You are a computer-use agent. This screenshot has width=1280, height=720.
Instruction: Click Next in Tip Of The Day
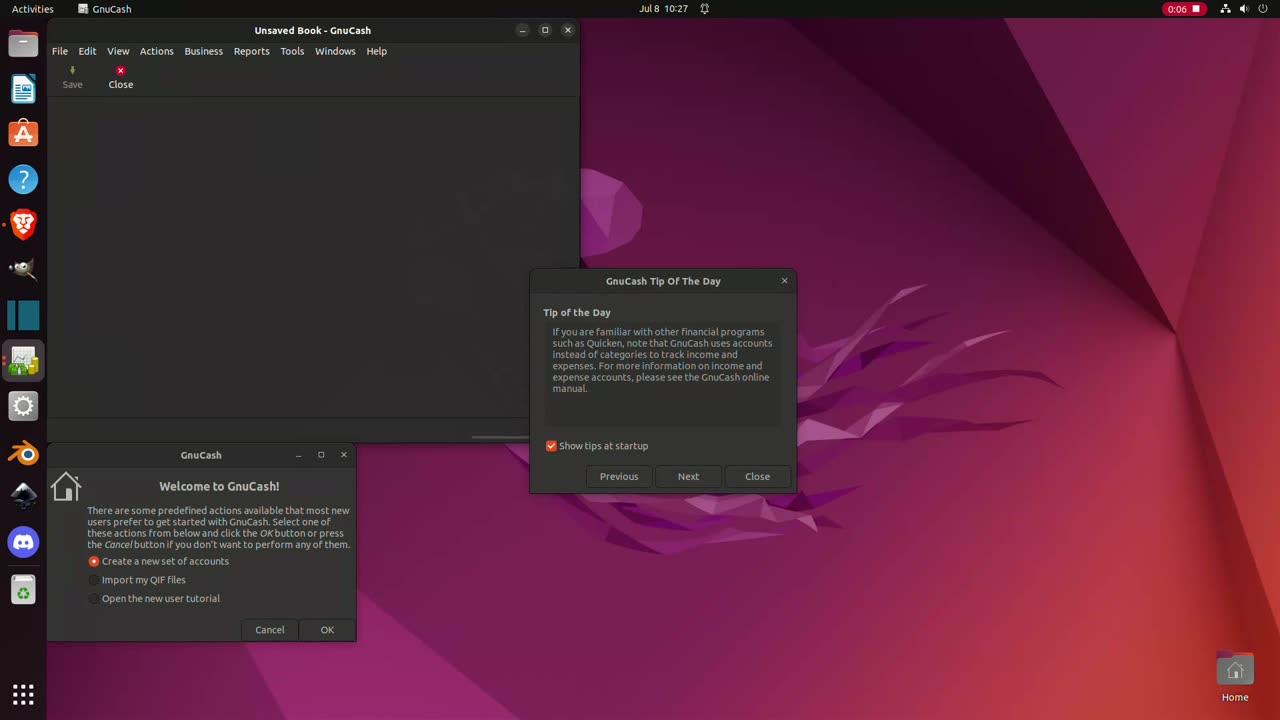(688, 477)
